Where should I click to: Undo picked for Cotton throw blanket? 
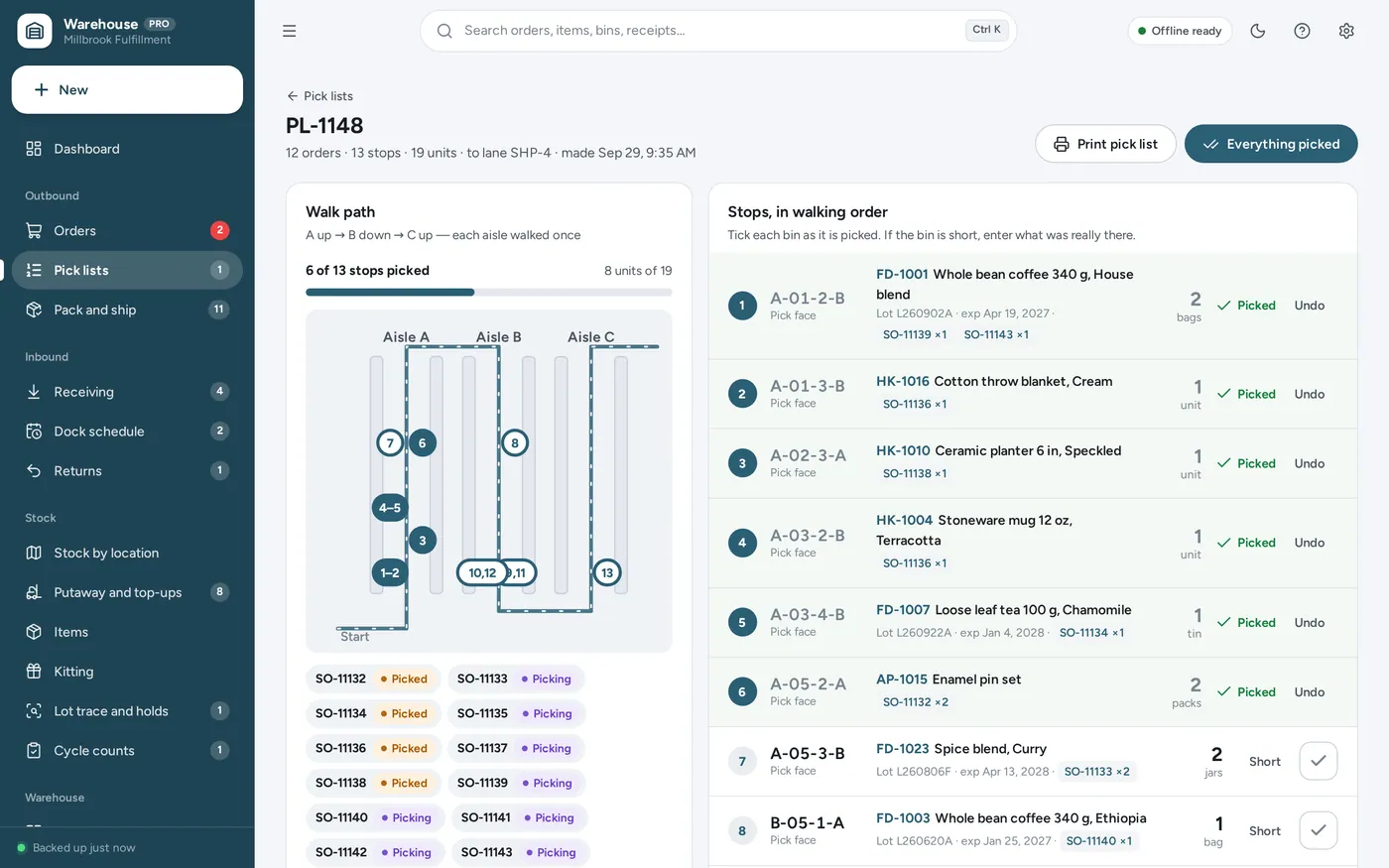(1310, 394)
